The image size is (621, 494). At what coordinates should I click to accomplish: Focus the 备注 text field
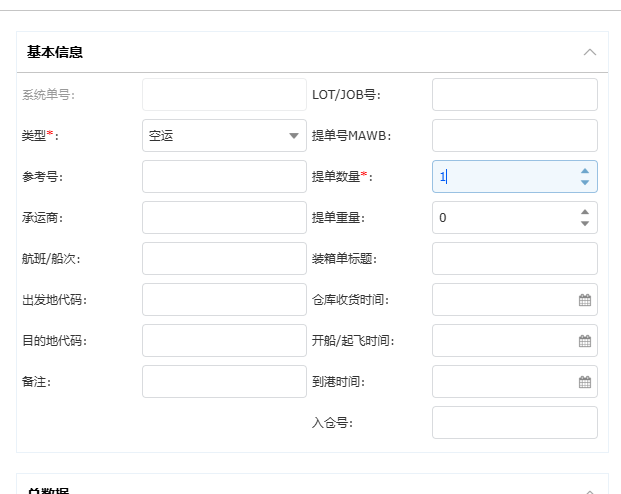(x=224, y=382)
